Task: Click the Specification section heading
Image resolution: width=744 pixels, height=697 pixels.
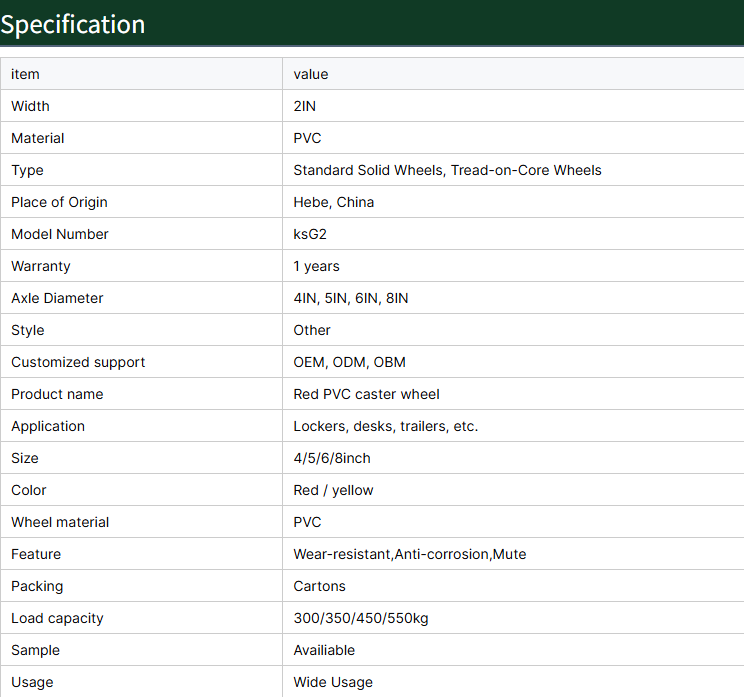Action: (73, 24)
